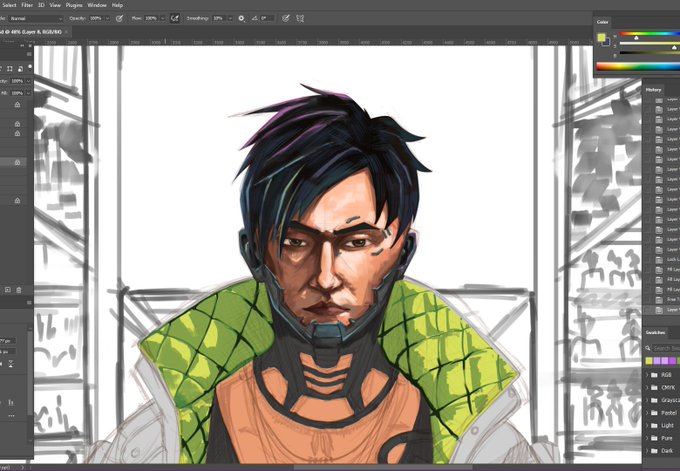Click the layer Opacity value field
Image resolution: width=680 pixels, height=471 pixels.
(x=17, y=81)
